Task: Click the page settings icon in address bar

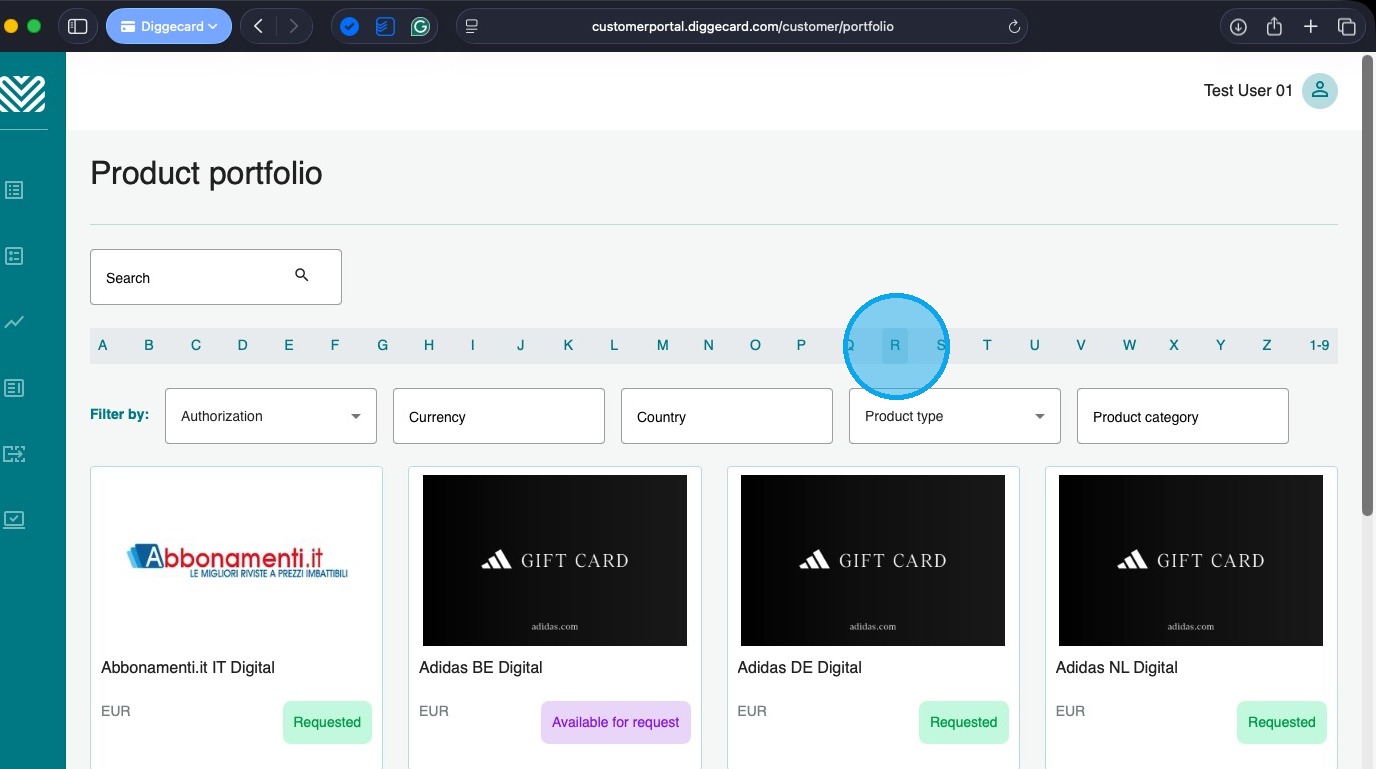Action: coord(472,27)
